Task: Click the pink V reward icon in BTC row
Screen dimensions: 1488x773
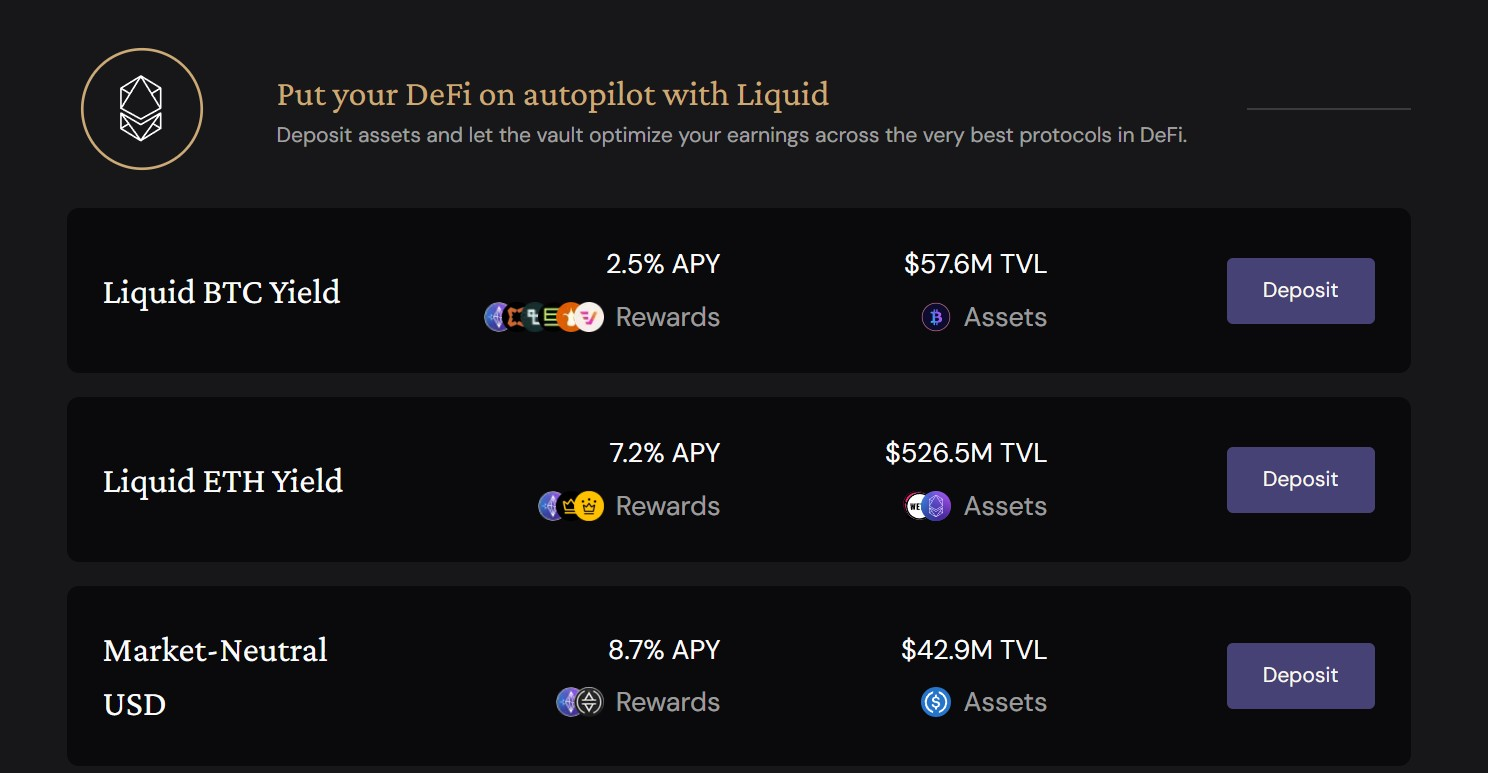Action: click(x=590, y=317)
